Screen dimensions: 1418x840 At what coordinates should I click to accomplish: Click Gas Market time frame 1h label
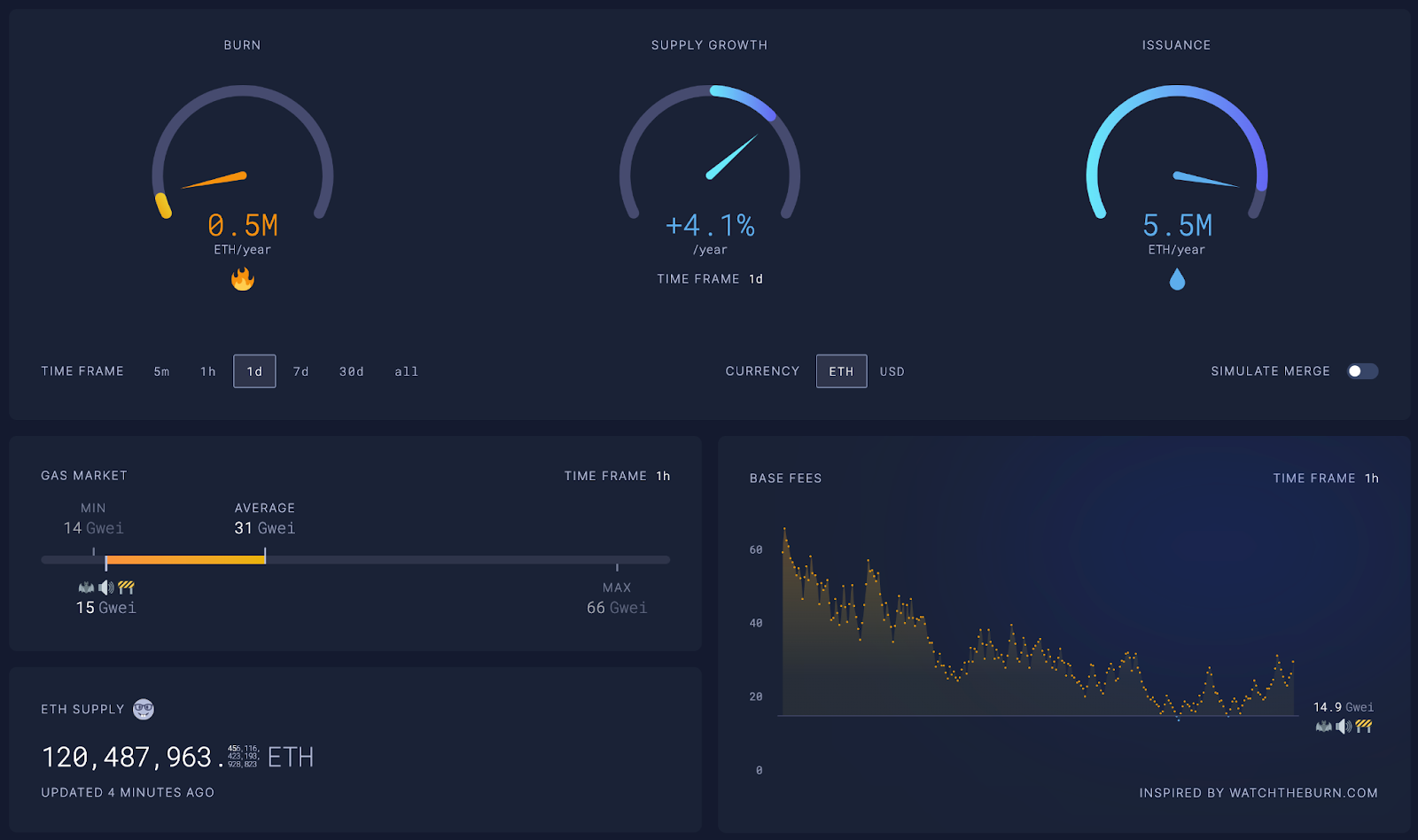point(663,476)
